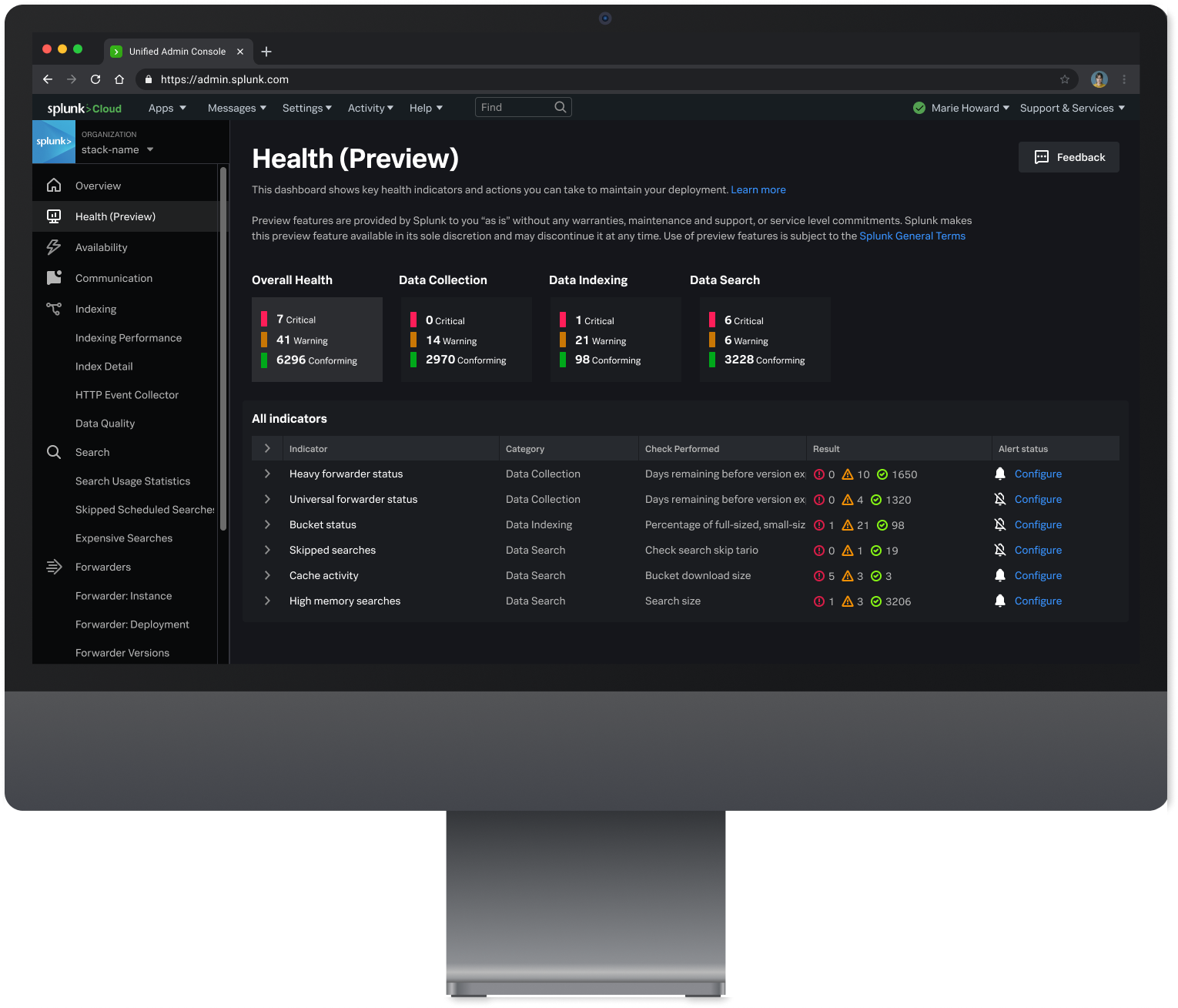Click the splunk>Cloud logo

84,109
